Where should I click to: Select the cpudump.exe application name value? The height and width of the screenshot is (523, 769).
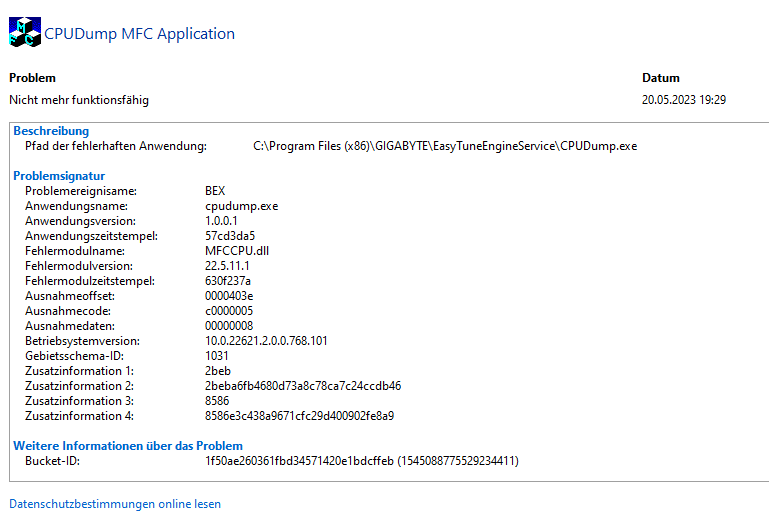click(x=241, y=206)
